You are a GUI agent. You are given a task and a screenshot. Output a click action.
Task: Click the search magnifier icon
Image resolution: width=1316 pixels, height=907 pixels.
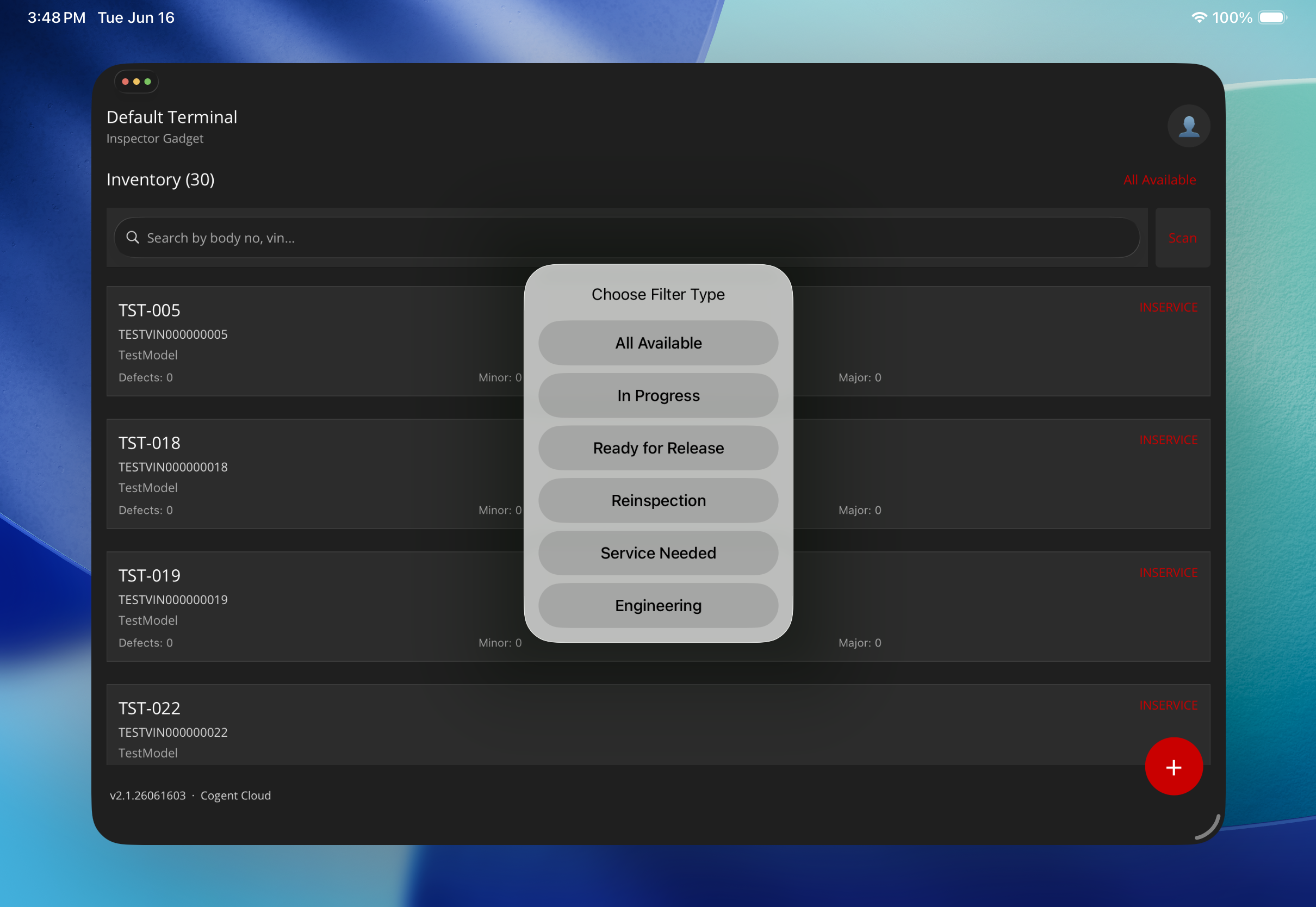click(132, 238)
